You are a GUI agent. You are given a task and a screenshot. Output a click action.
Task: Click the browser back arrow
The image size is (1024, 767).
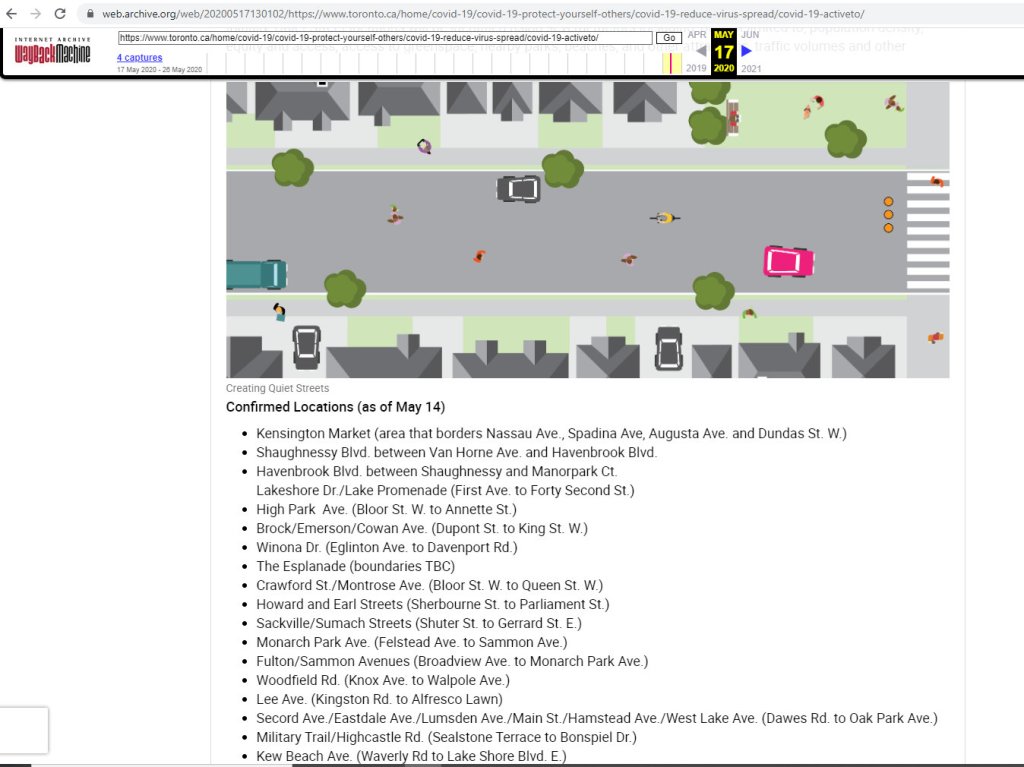(x=12, y=14)
